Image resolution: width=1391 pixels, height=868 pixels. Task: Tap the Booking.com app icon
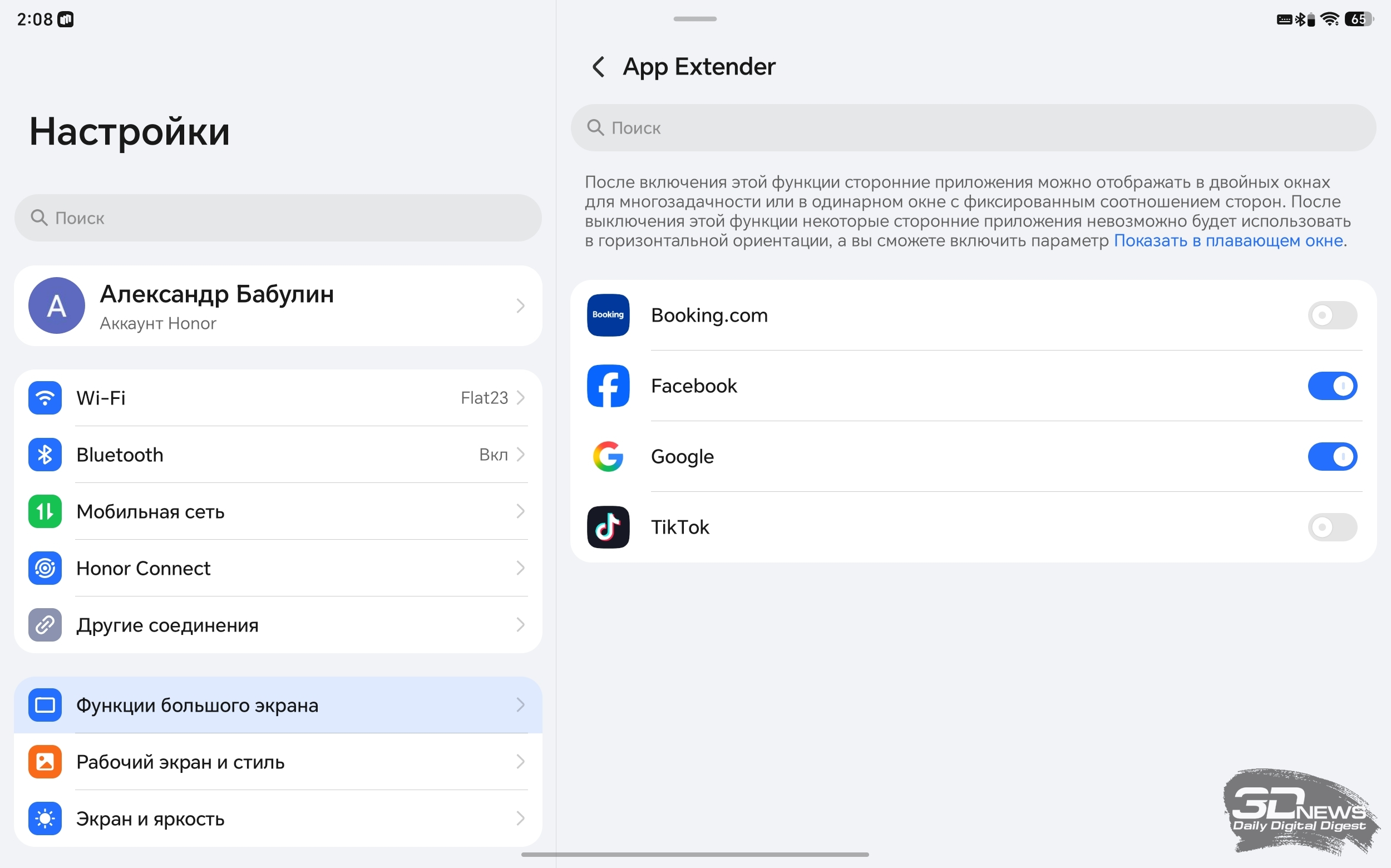tap(608, 315)
